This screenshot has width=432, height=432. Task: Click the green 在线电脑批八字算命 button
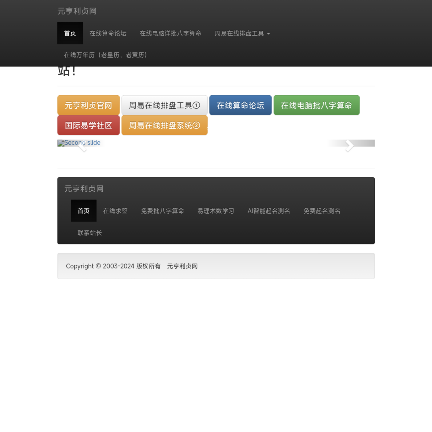coord(317,105)
